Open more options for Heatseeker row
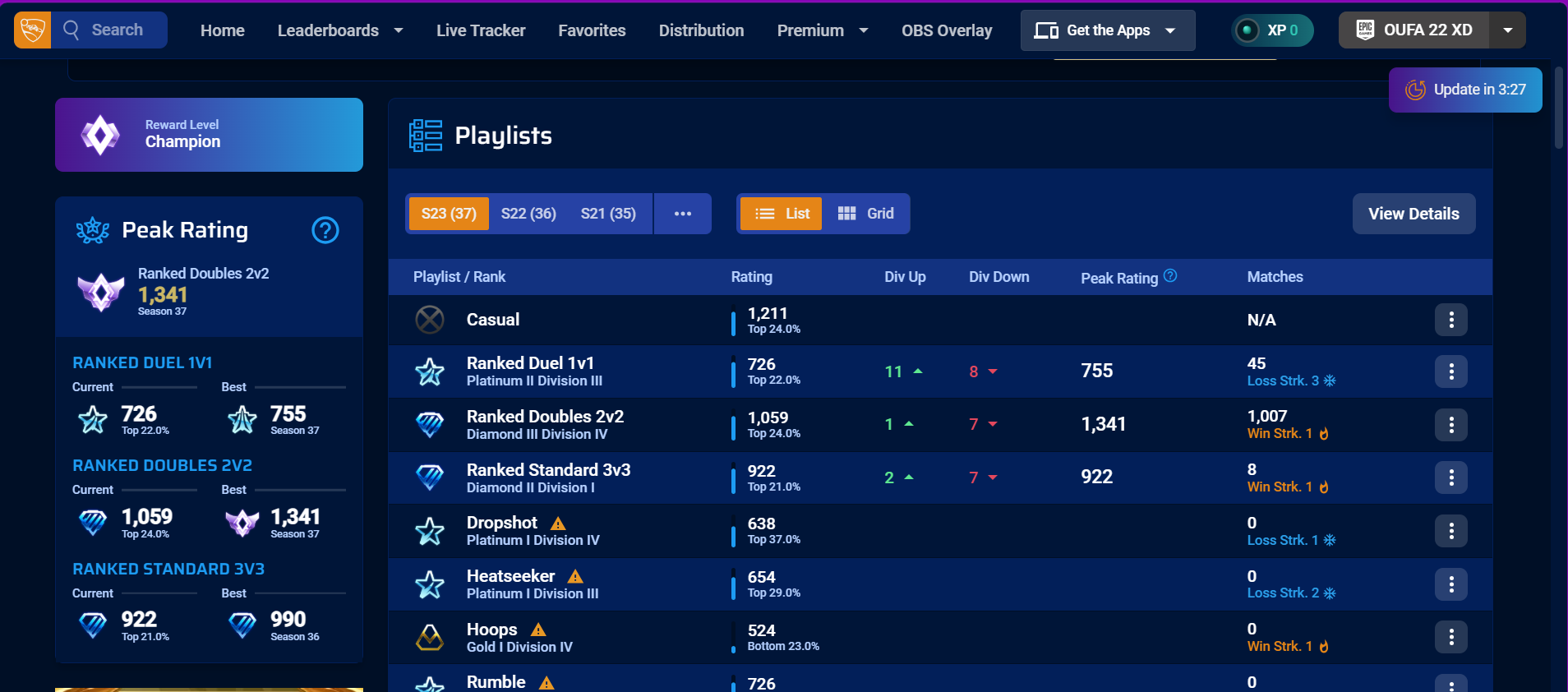This screenshot has width=1568, height=692. pyautogui.click(x=1451, y=584)
